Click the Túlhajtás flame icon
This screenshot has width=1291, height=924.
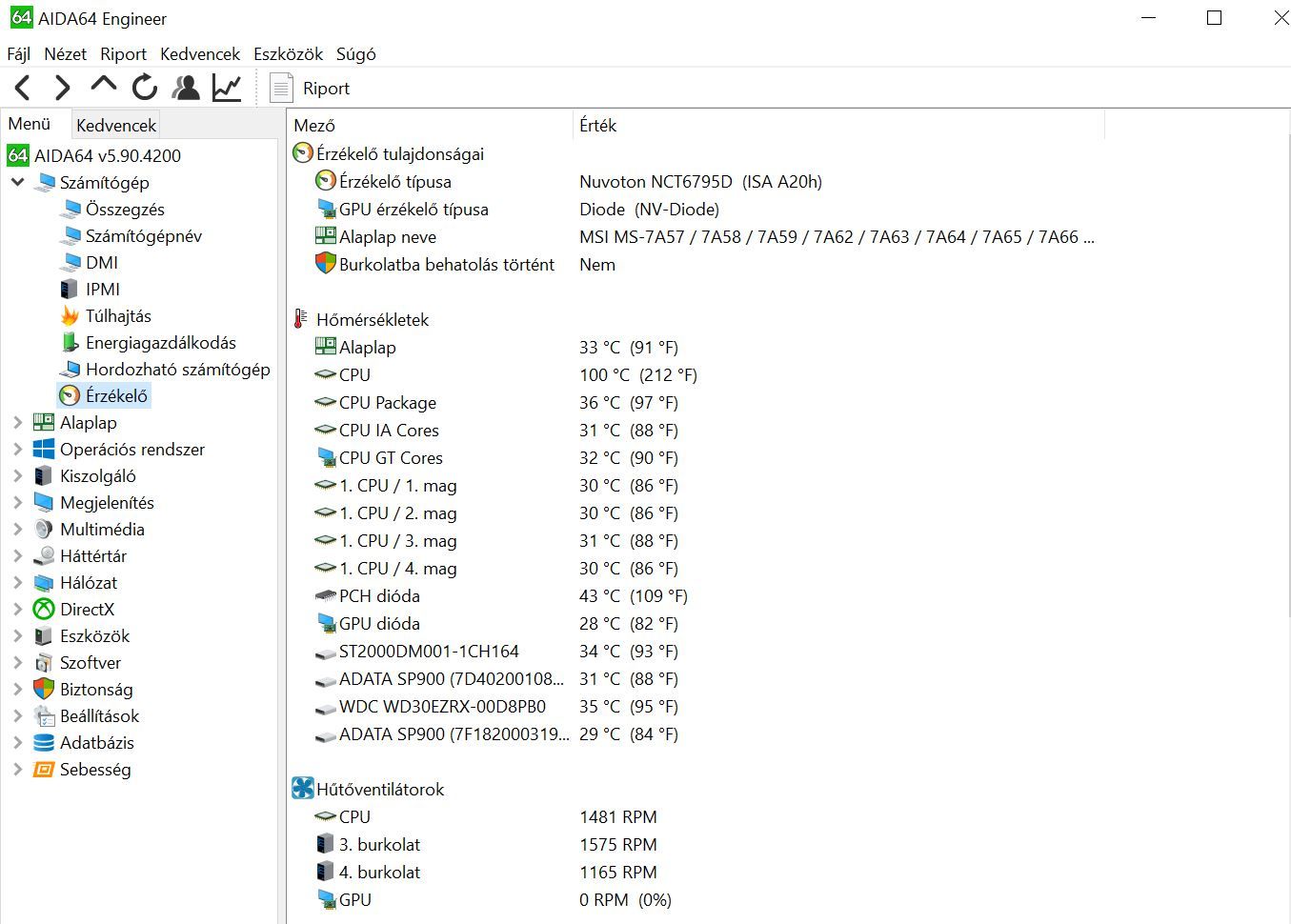[70, 315]
